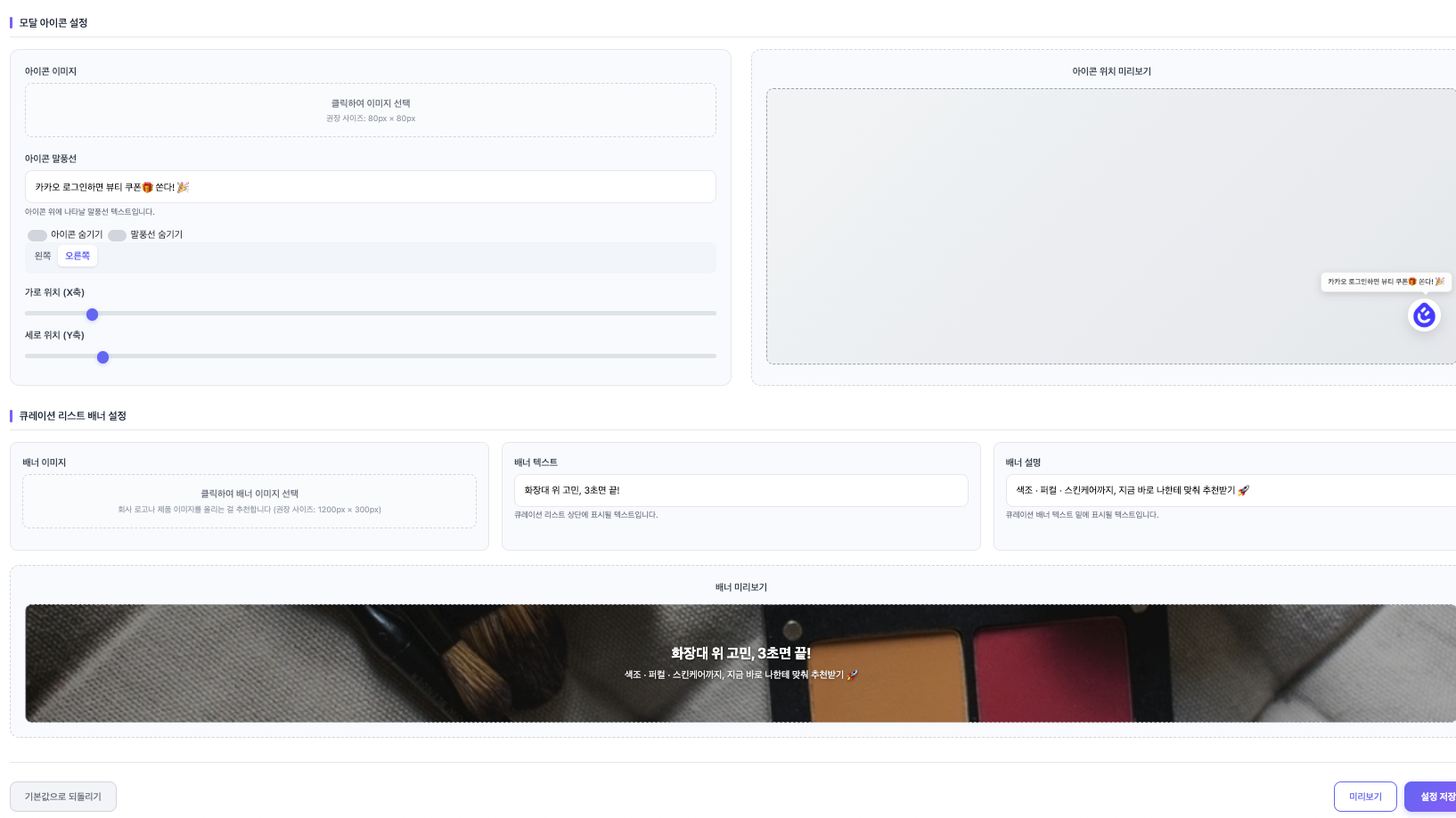Click the 배너 설명 input field
The image size is (1456, 818).
(1230, 490)
